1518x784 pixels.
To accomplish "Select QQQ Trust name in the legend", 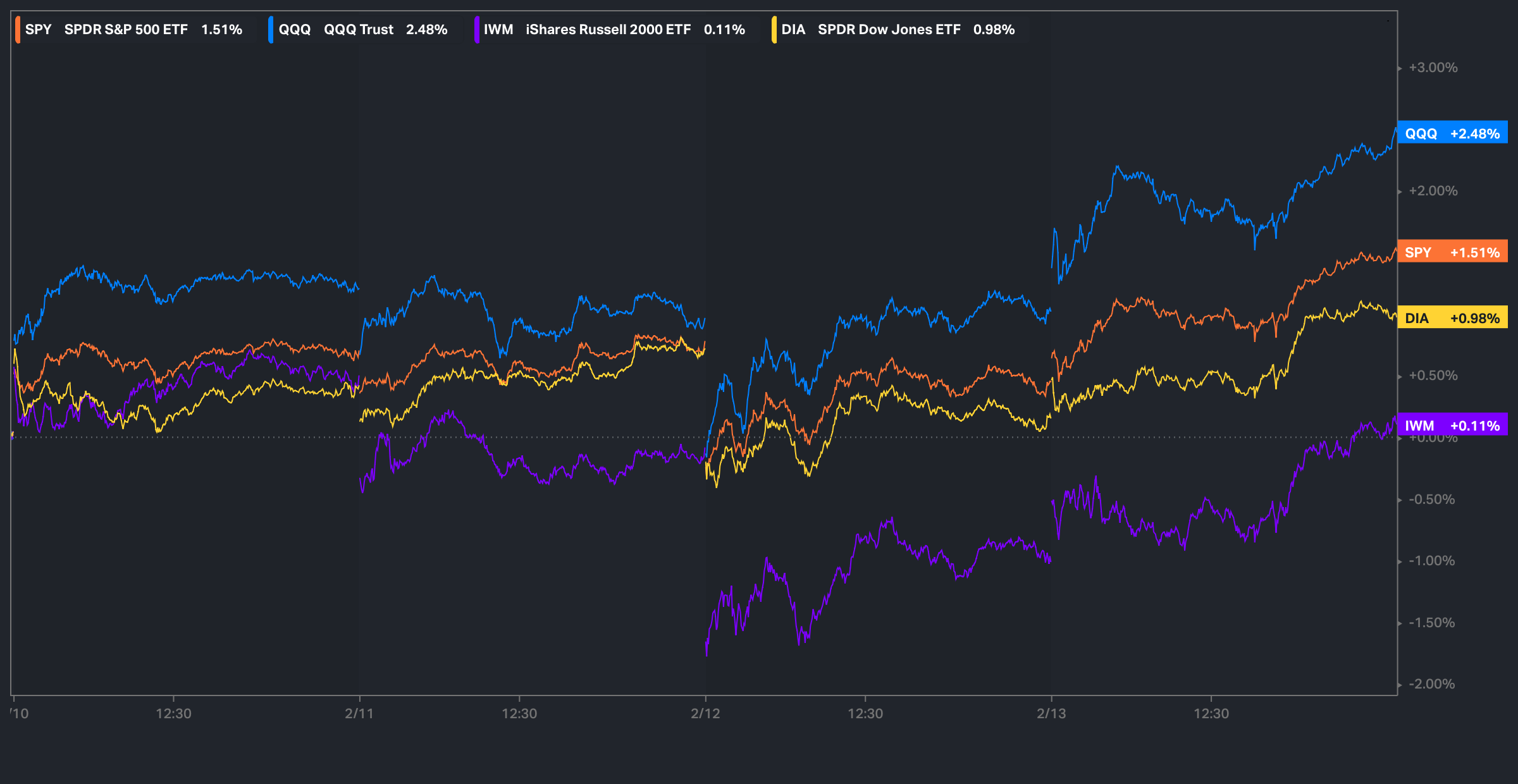I will pyautogui.click(x=358, y=30).
